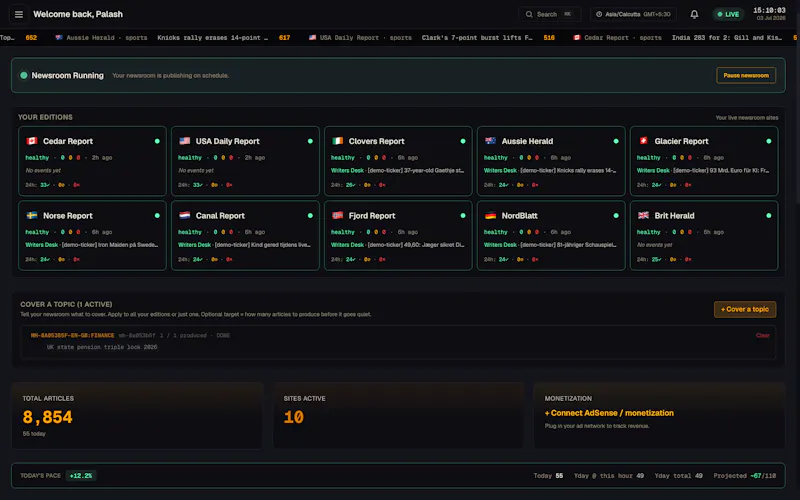Image resolution: width=800 pixels, height=500 pixels.
Task: Open the USA Daily Report edition card
Action: pyautogui.click(x=245, y=161)
